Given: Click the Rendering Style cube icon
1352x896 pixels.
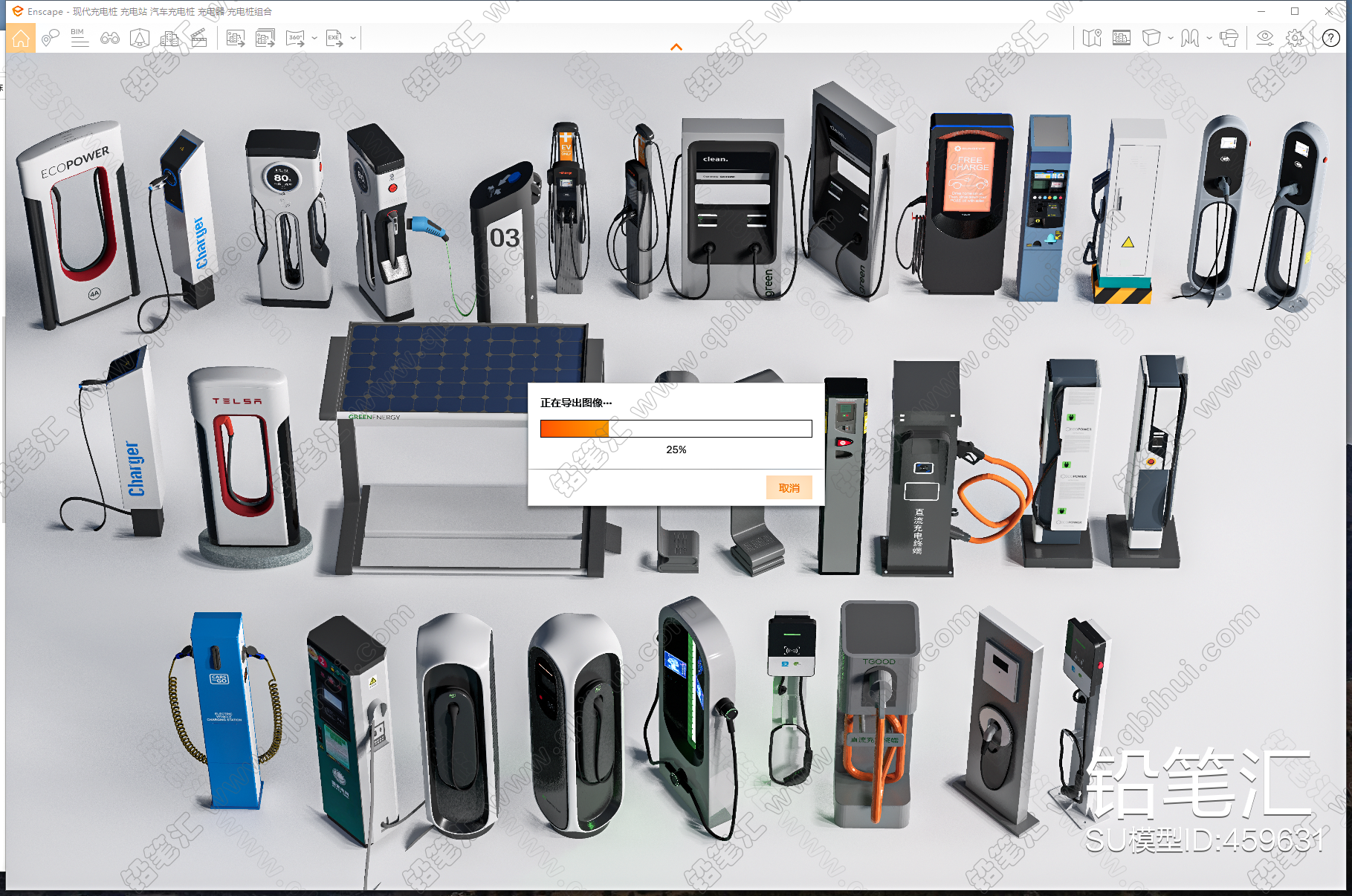Looking at the screenshot, I should pos(1151,39).
